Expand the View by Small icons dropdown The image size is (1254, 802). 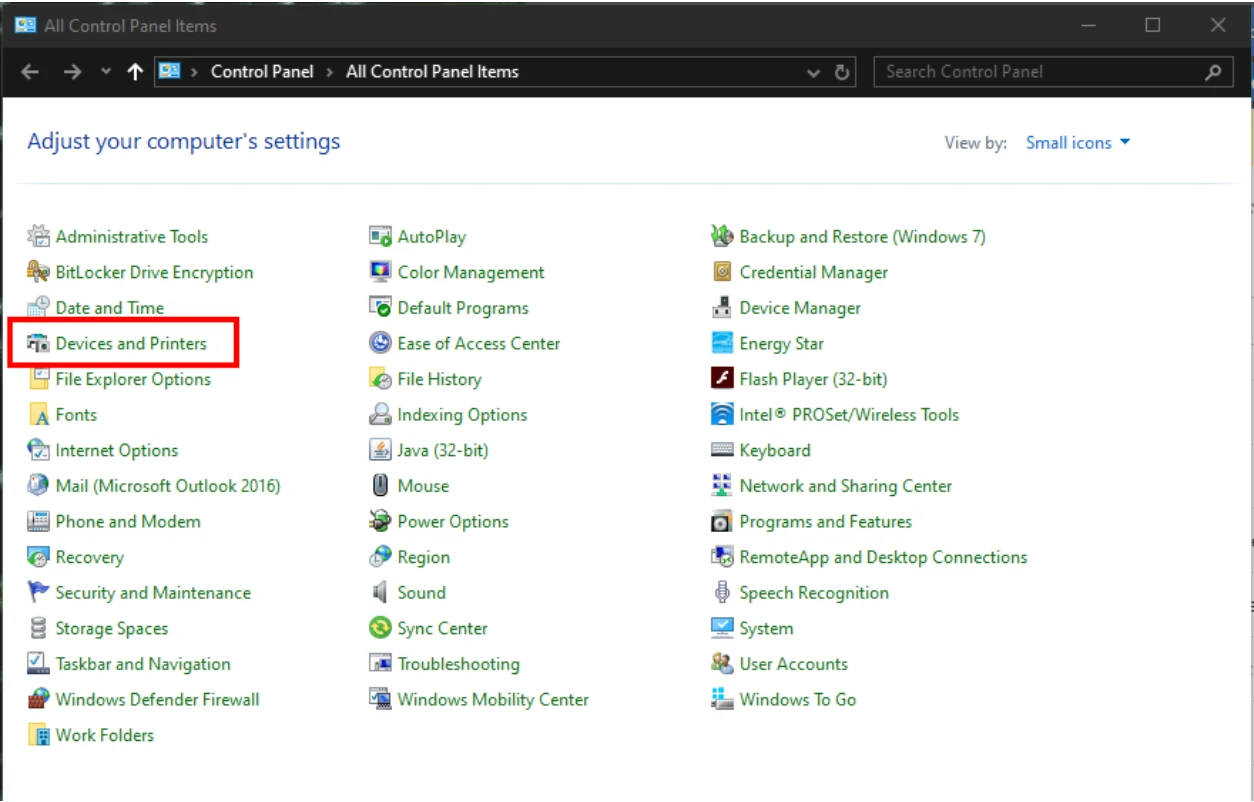click(x=1078, y=143)
